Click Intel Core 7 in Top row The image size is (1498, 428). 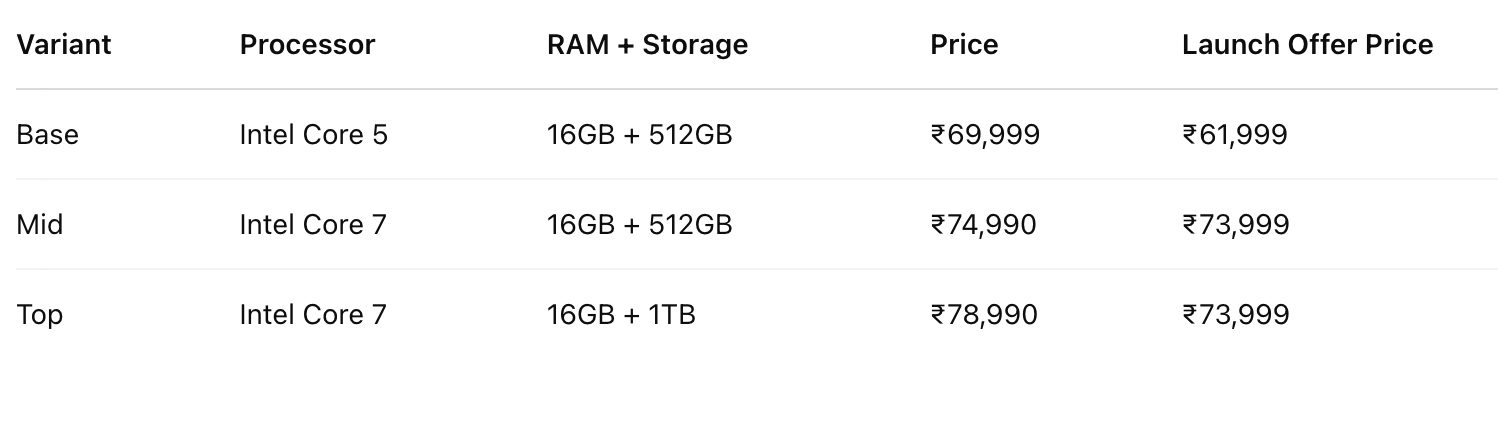[313, 315]
